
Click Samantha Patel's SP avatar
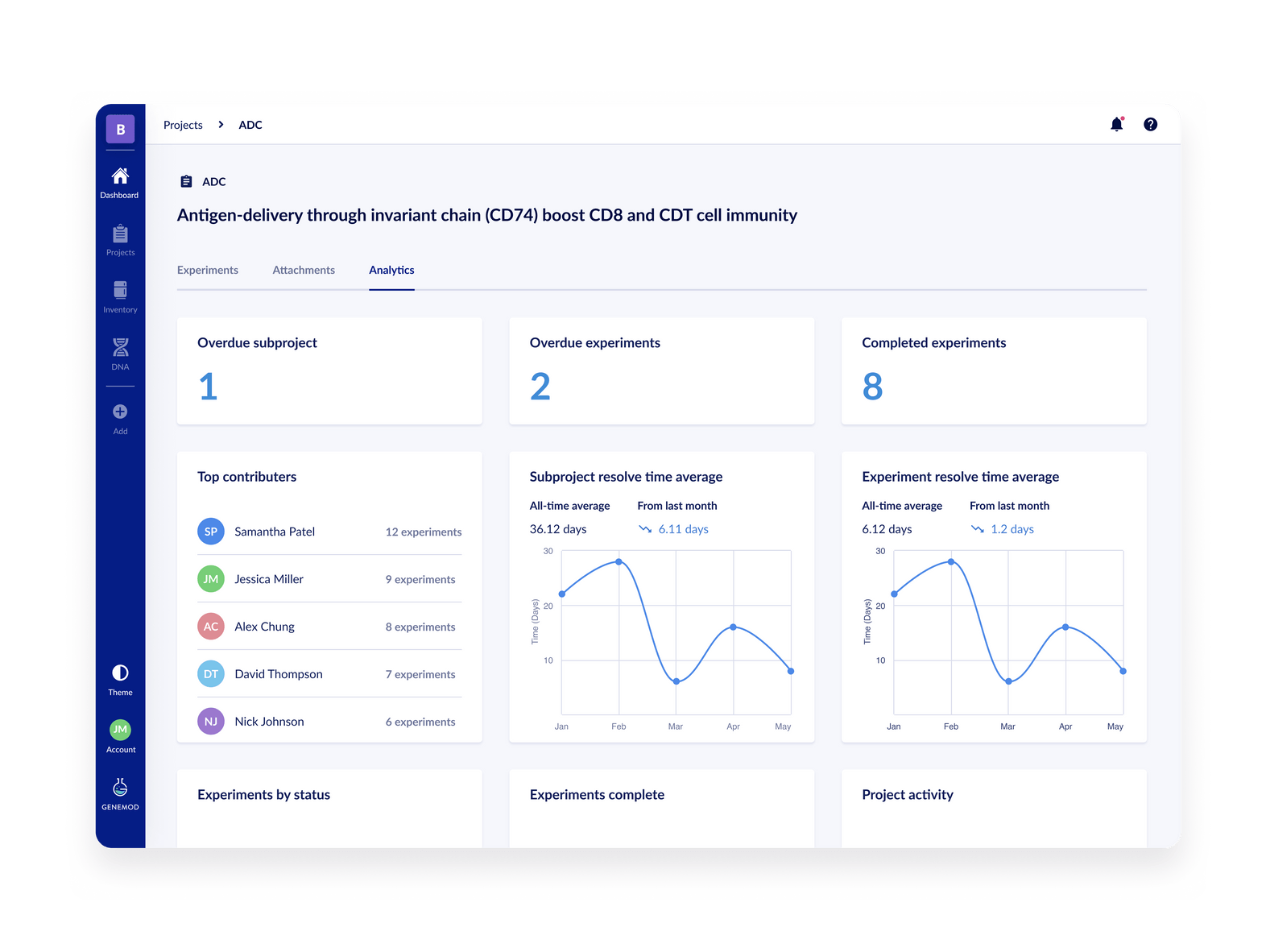tap(211, 532)
